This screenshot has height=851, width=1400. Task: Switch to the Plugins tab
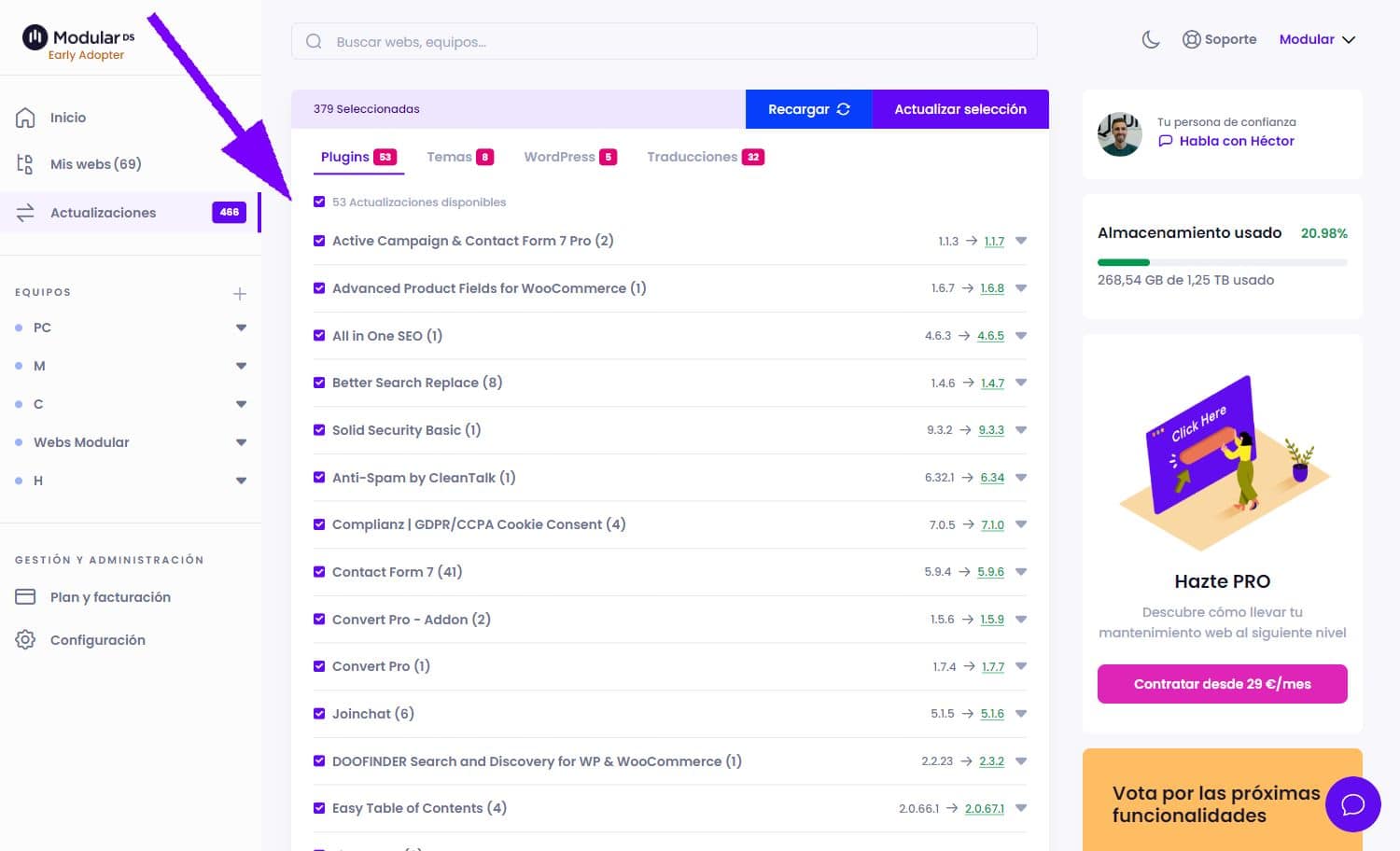point(358,157)
